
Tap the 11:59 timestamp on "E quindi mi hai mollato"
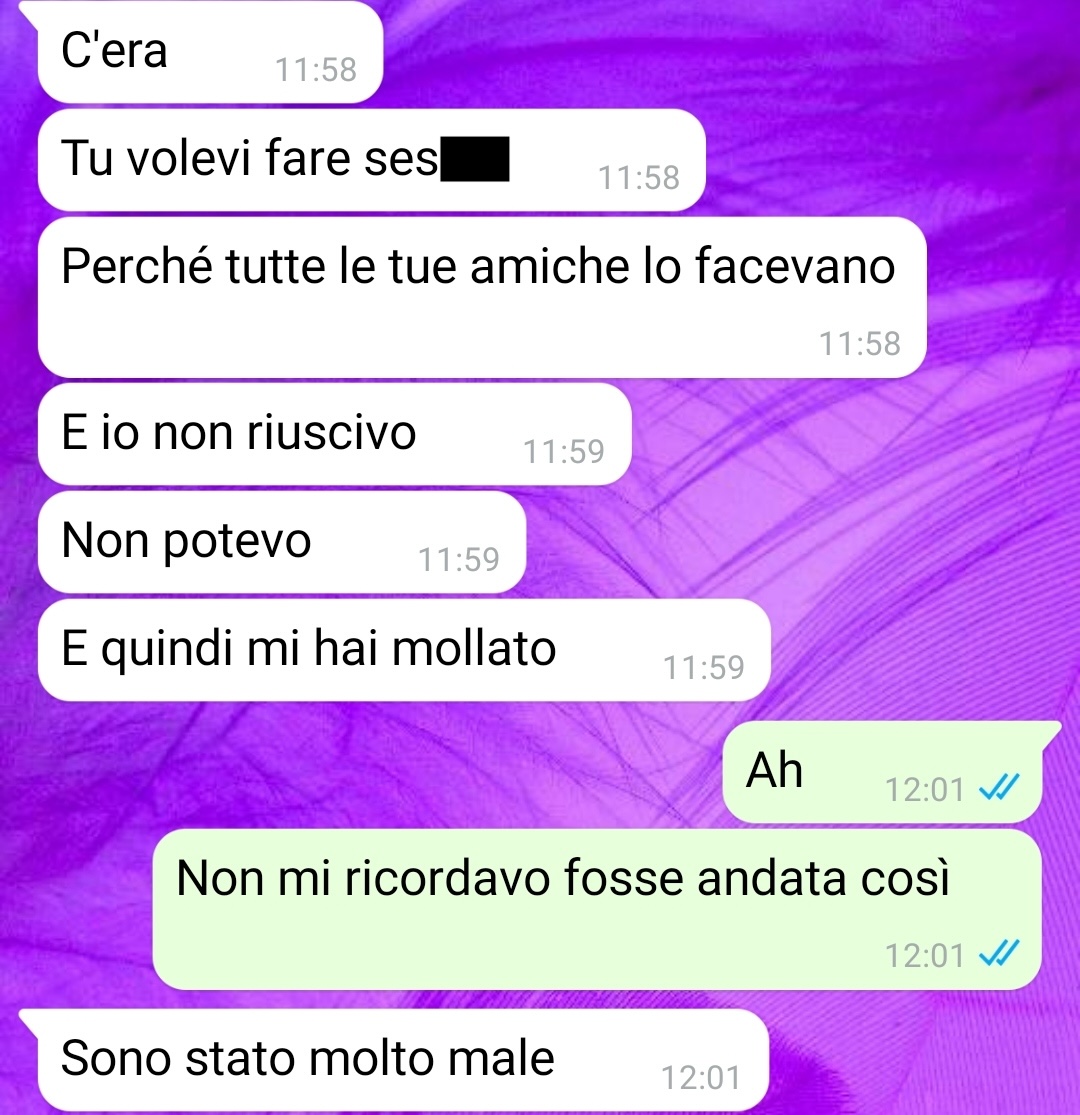point(704,667)
